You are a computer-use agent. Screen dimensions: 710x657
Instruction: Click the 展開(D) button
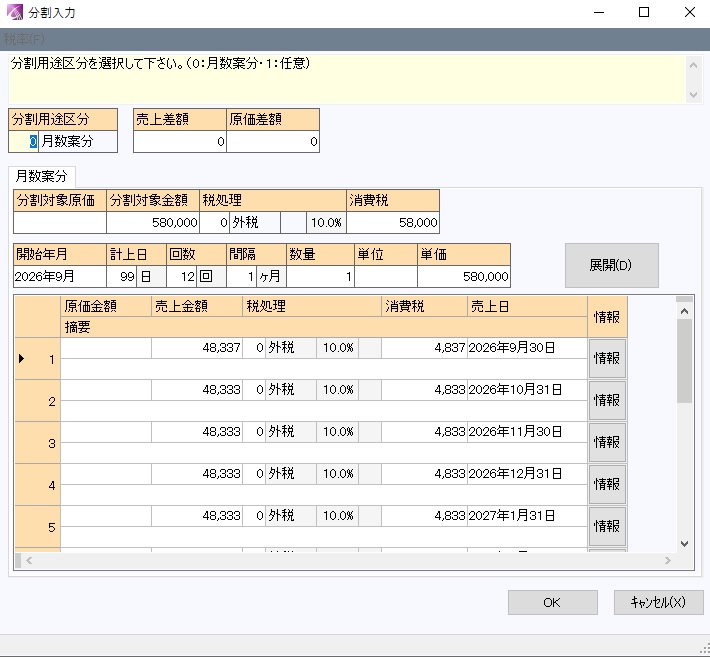pyautogui.click(x=611, y=265)
